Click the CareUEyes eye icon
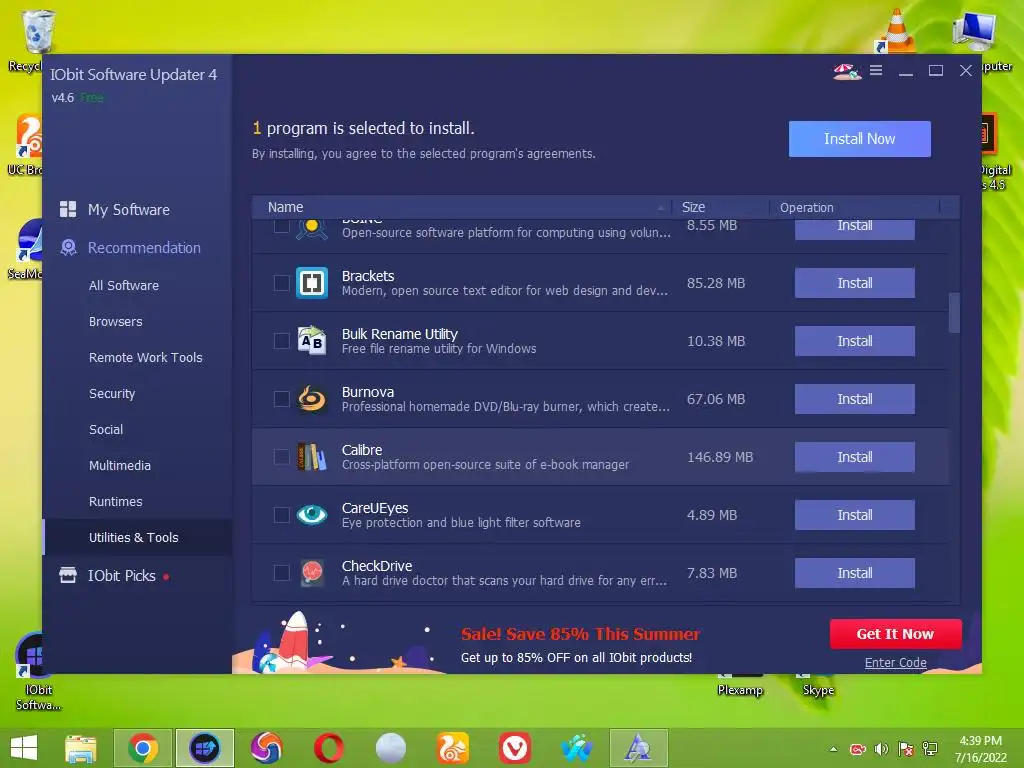The width and height of the screenshot is (1024, 768). [312, 515]
